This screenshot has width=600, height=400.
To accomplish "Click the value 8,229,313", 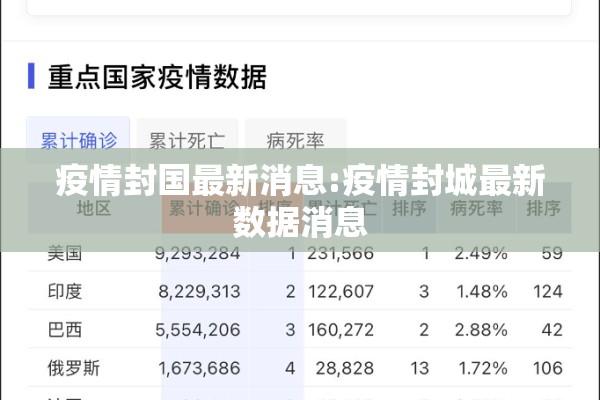I will 199,292.
